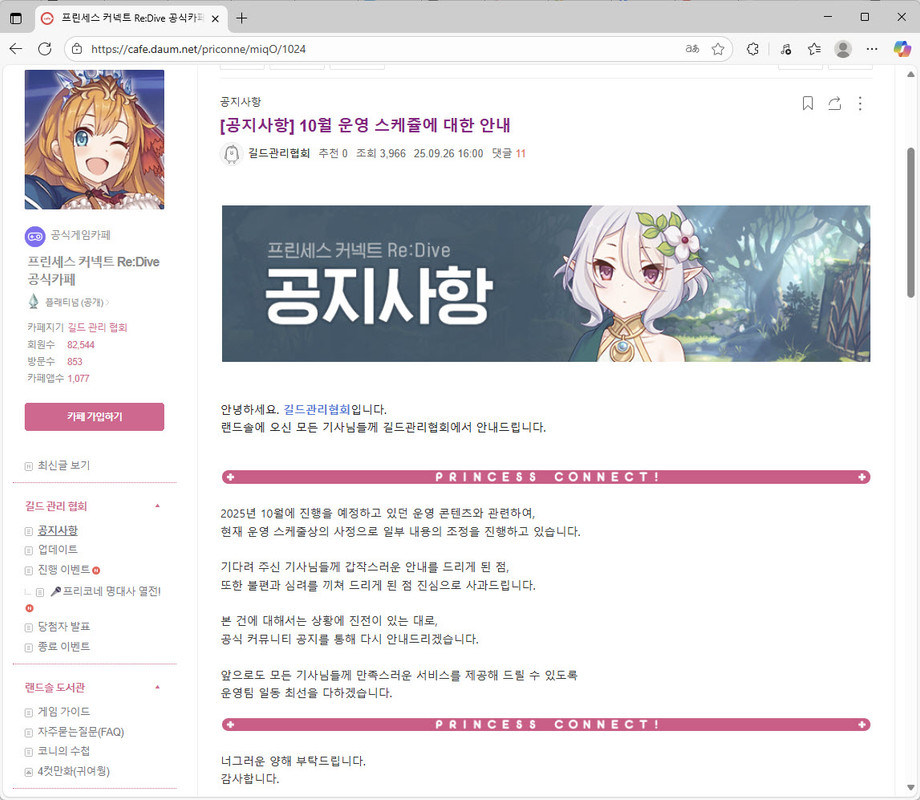Open the 진행 이벤트 board

[x=63, y=569]
